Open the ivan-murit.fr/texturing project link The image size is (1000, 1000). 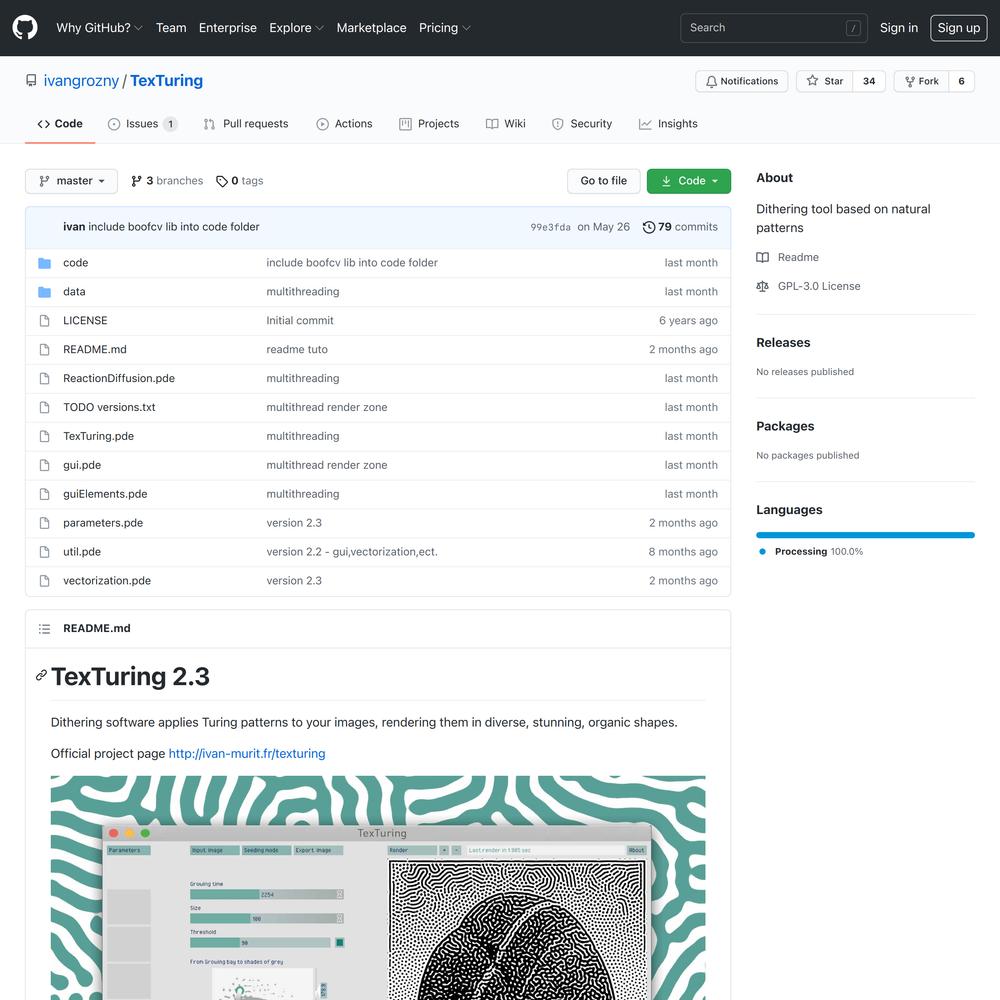pyautogui.click(x=247, y=754)
